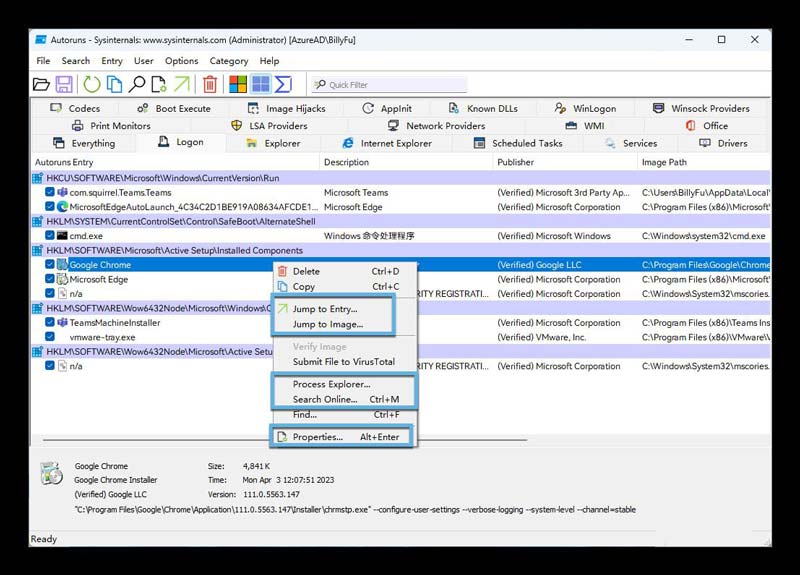The image size is (800, 575).
Task: Uncheck the MicrosoftEdgeAutoLaunch entry checkbox
Action: click(49, 207)
